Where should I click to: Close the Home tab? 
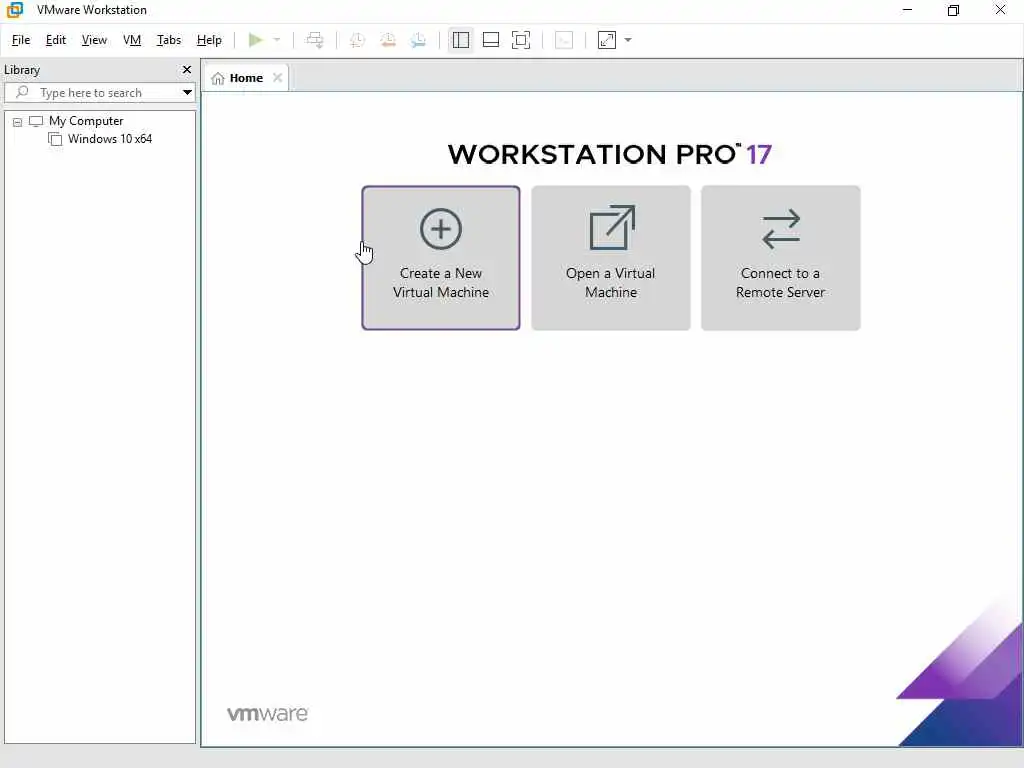click(x=278, y=78)
